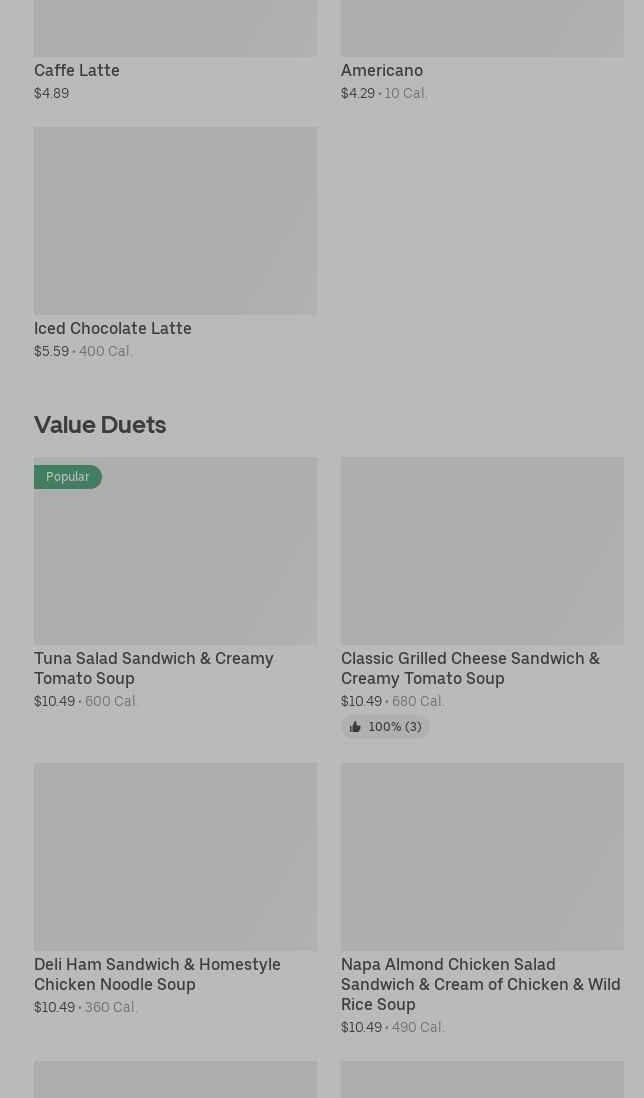Select the Classic Grilled Cheese Sandwich title
Viewport: 644px width, 1098px height.
(470, 668)
